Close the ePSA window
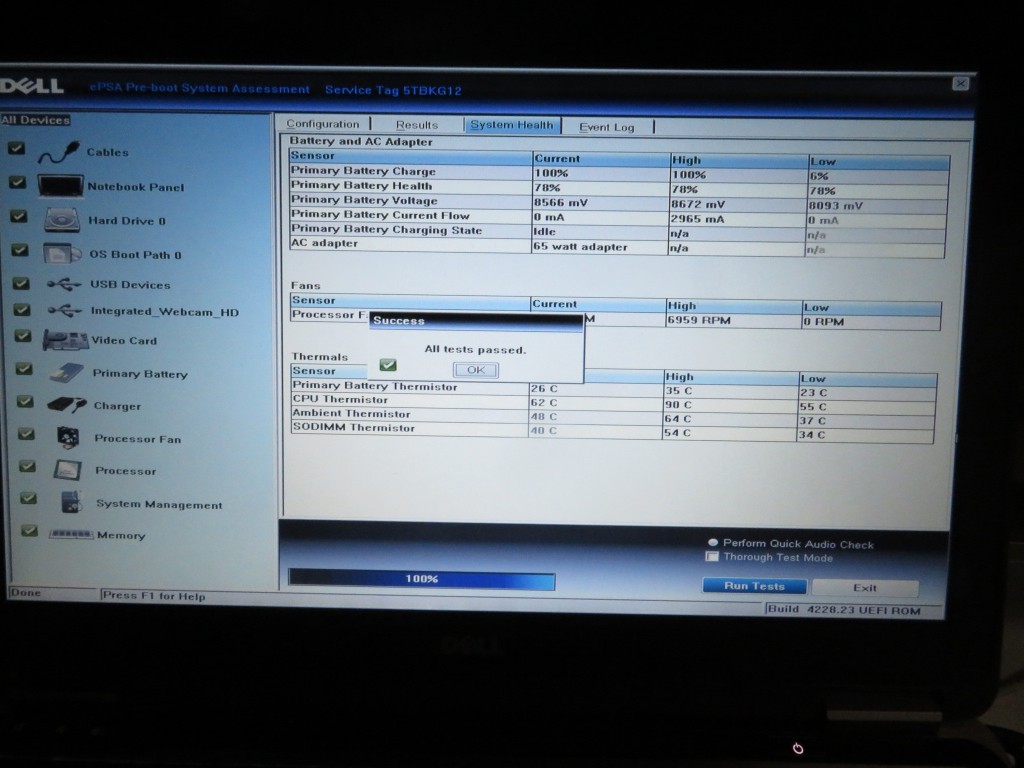 pos(961,83)
